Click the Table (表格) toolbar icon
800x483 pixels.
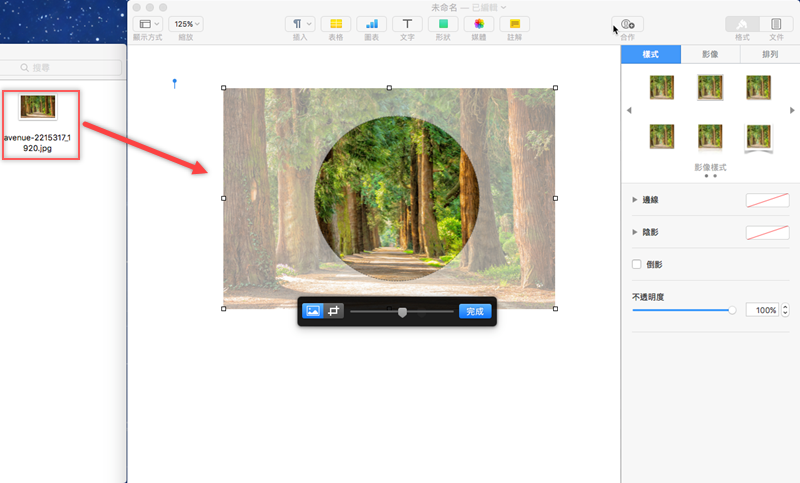336,24
